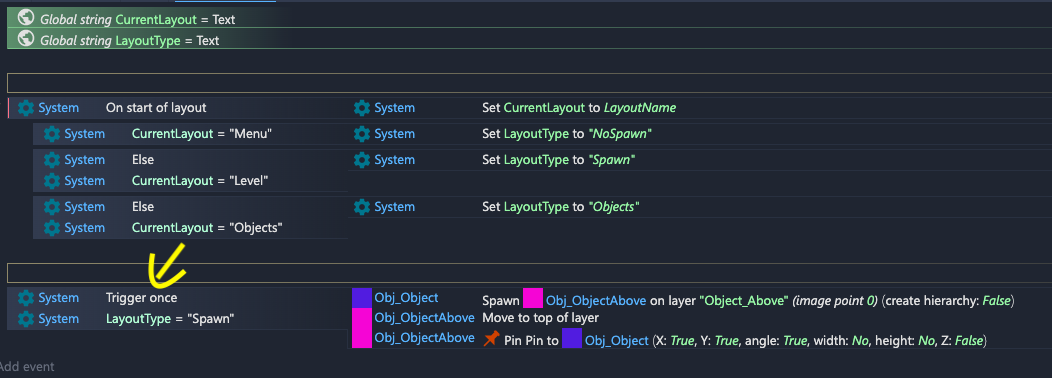Select 'Move to top of layer' action text
Screen dimensions: 1052x378
tap(540, 318)
